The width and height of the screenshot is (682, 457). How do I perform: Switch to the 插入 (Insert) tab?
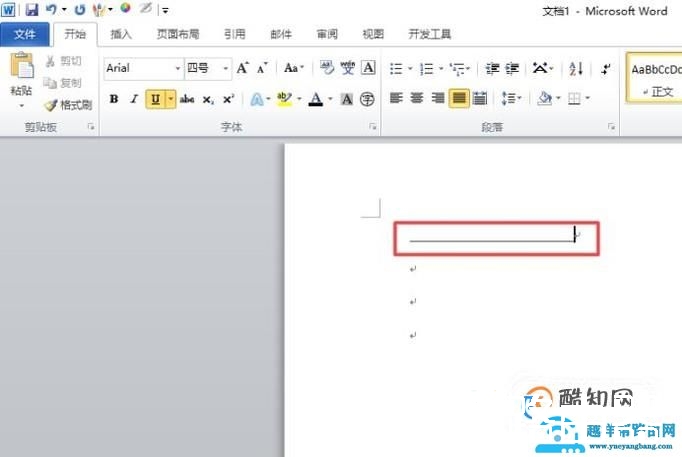click(121, 34)
